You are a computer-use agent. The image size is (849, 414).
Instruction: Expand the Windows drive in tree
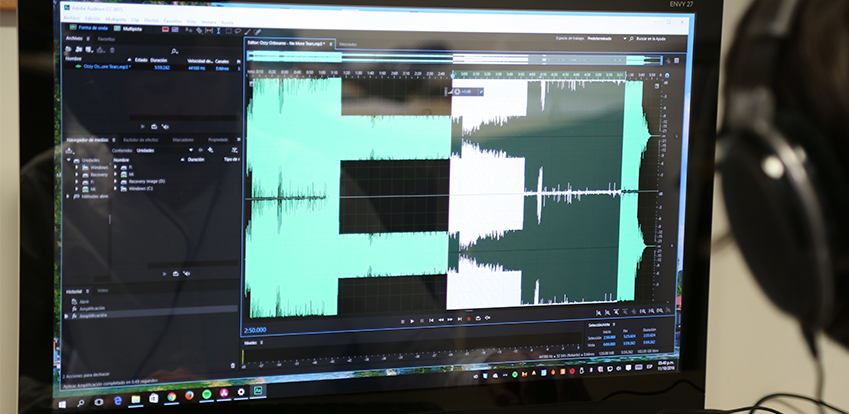76,167
